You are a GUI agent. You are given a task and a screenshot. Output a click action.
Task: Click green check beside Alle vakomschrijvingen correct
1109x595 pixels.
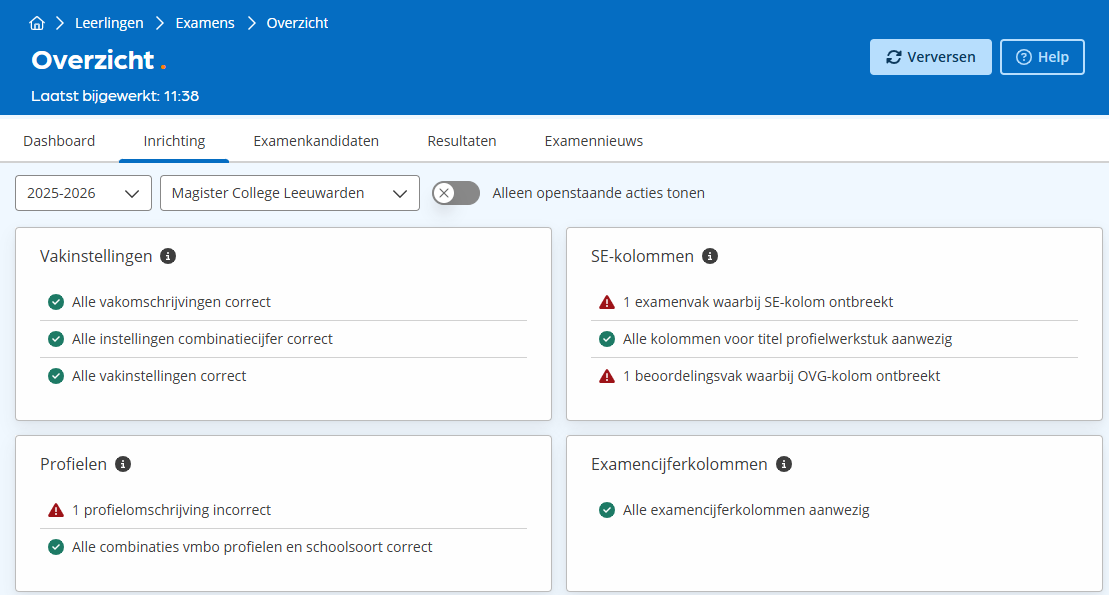56,302
